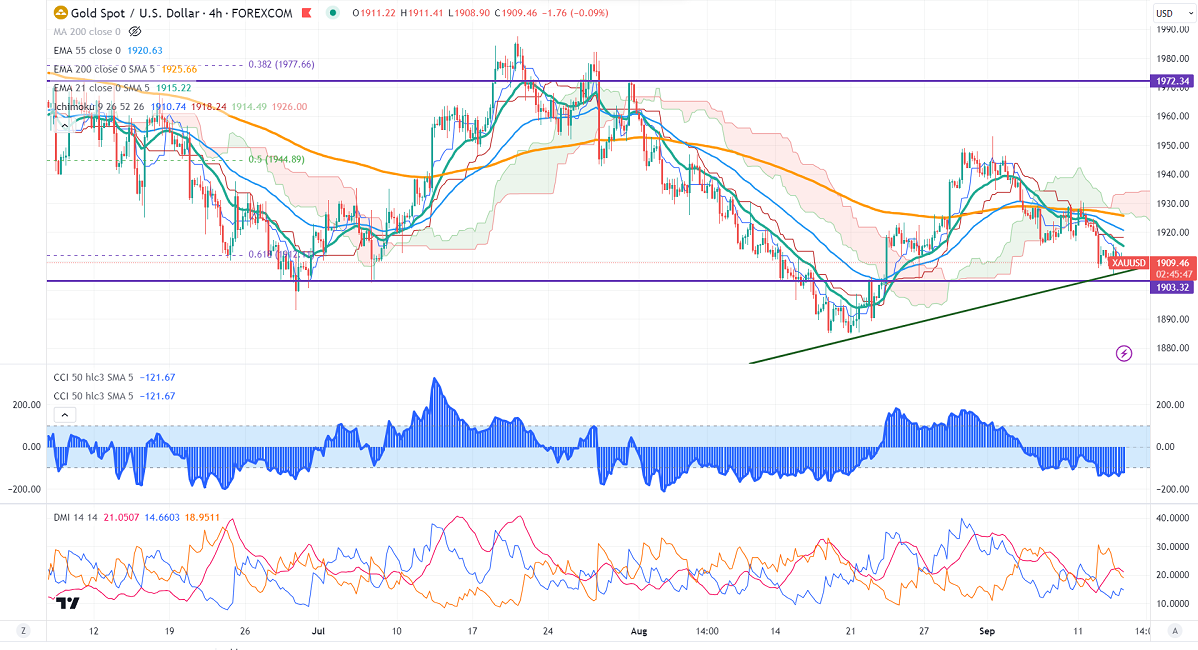Image resolution: width=1198 pixels, height=650 pixels.
Task: Click the red flag marker icon
Action: tap(306, 13)
